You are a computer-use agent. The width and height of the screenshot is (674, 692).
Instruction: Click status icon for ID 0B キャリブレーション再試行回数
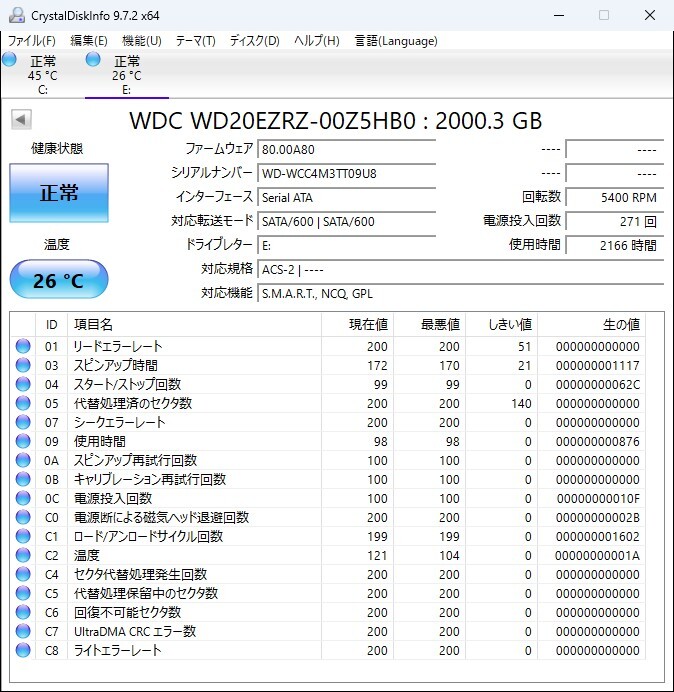[23, 479]
